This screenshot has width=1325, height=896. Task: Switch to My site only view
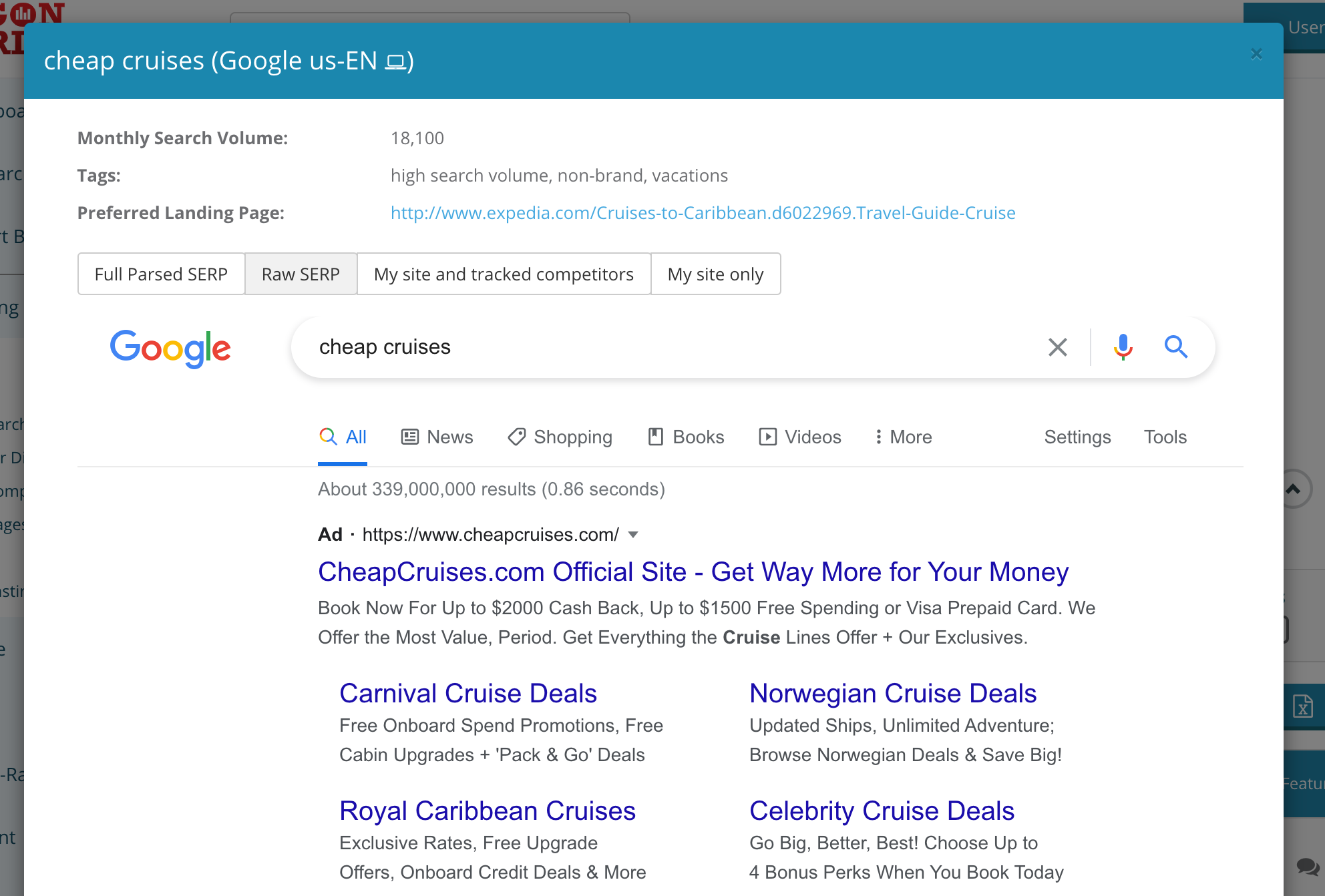(x=715, y=274)
